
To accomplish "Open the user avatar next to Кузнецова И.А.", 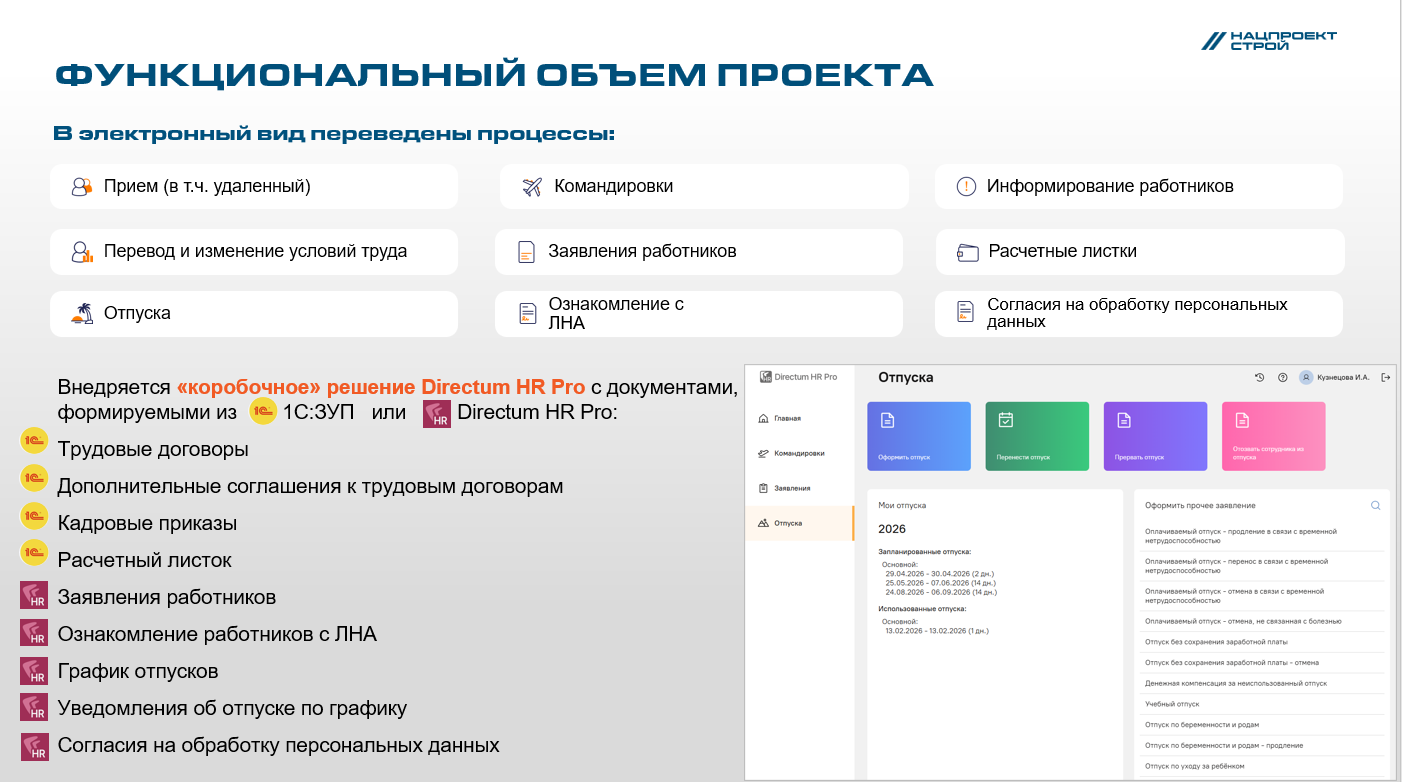I will pos(1305,377).
